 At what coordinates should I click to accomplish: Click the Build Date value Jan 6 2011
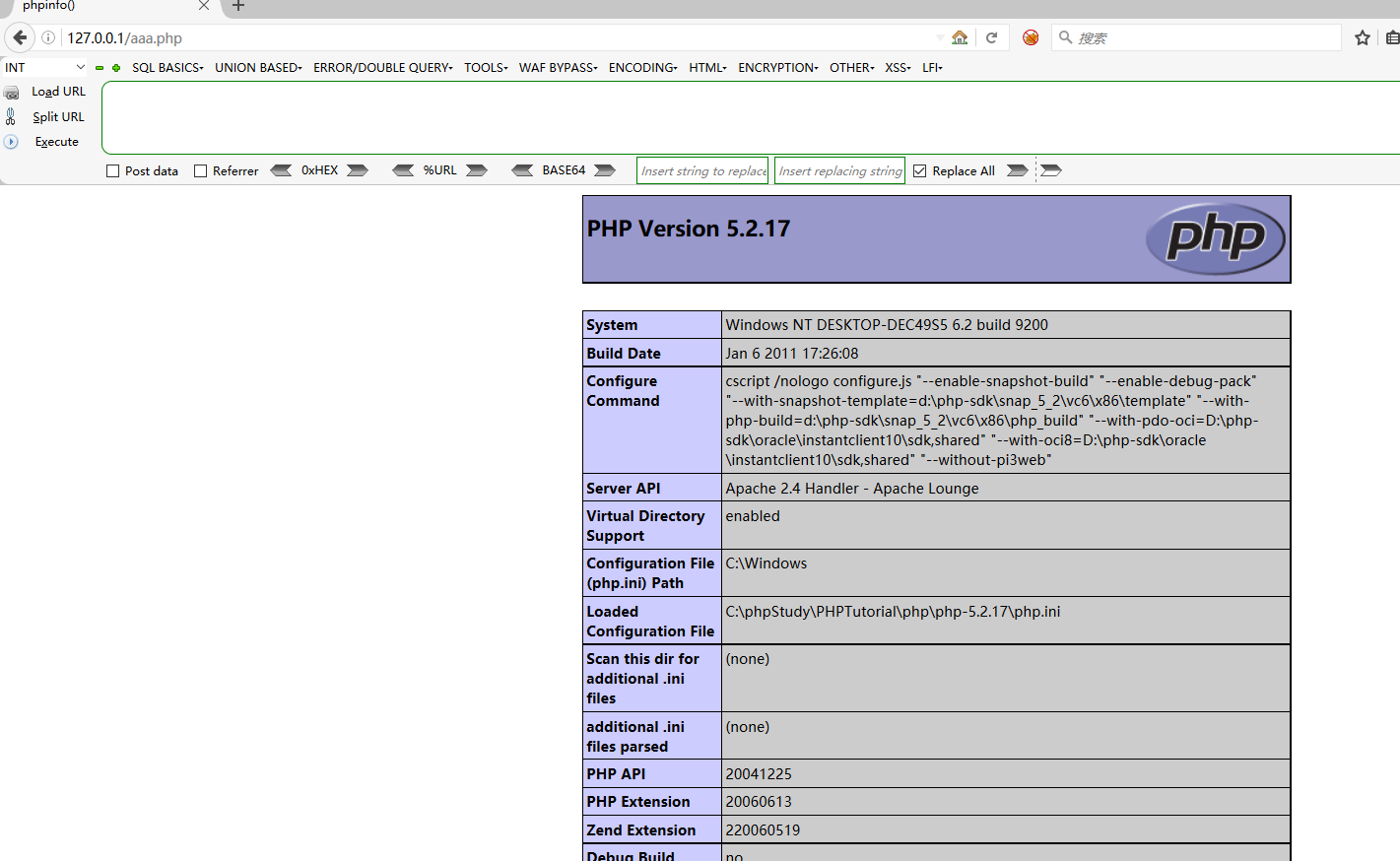point(792,354)
